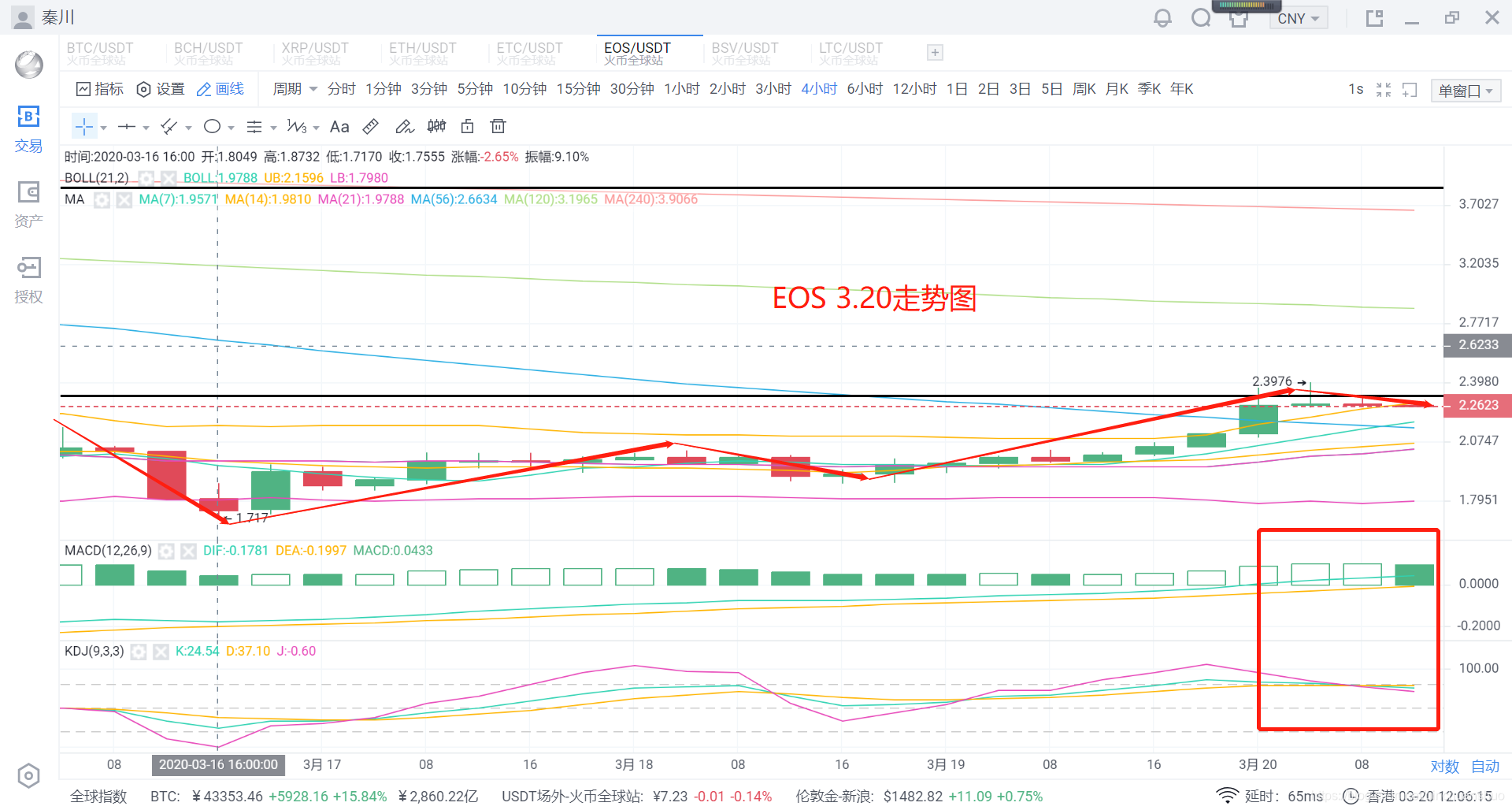Image resolution: width=1512 pixels, height=810 pixels.
Task: Select the parallel channel drawing tool
Action: point(169,127)
